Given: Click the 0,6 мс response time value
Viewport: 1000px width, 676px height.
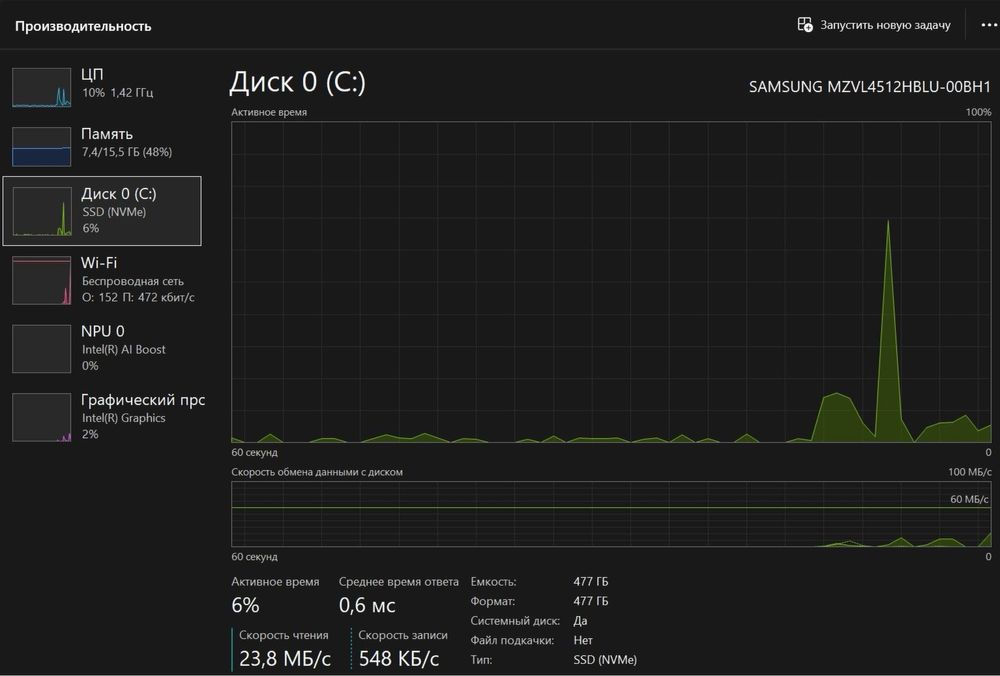Looking at the screenshot, I should [x=367, y=605].
